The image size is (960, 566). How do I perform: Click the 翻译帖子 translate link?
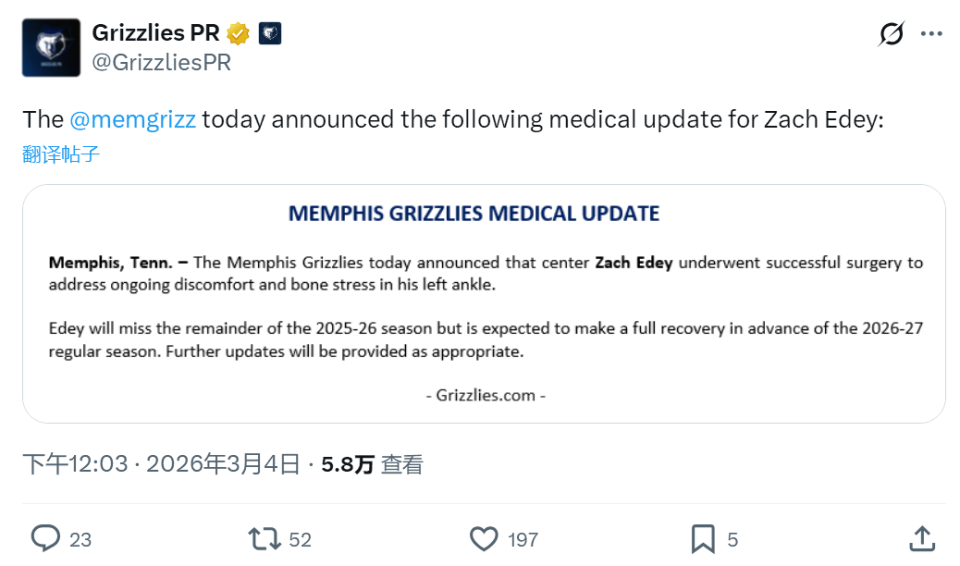click(x=61, y=154)
